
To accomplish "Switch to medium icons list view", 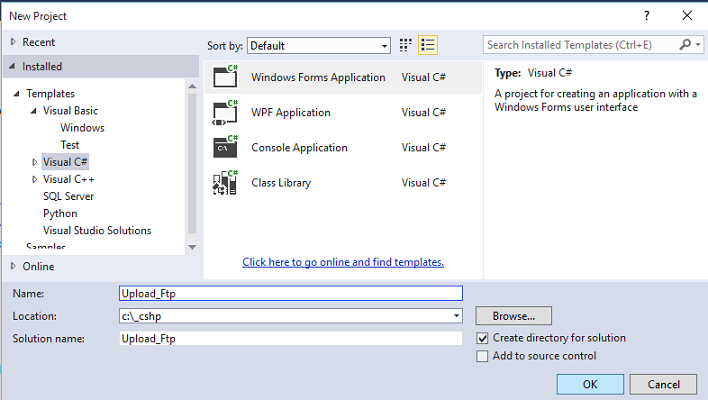I will (428, 45).
